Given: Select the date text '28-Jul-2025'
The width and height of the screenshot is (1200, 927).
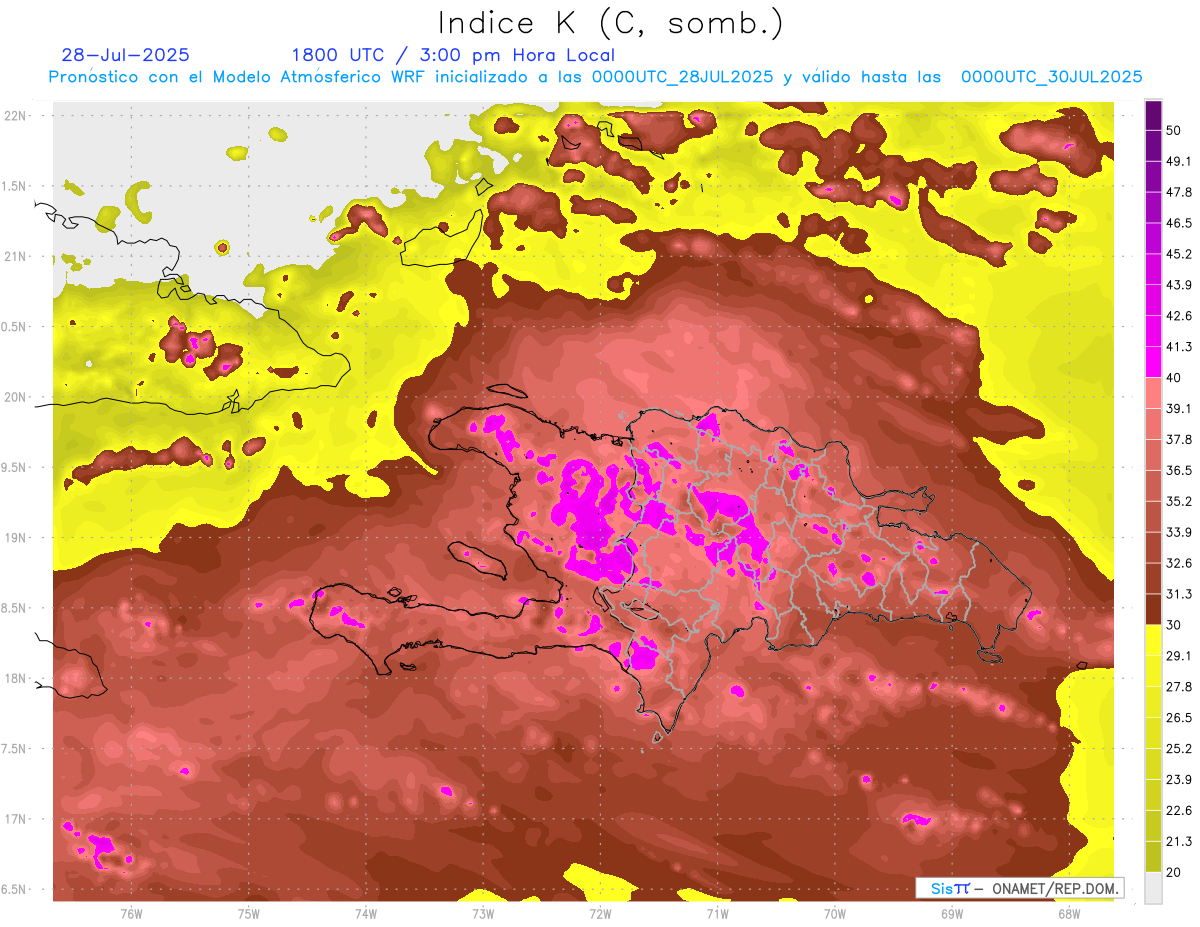Looking at the screenshot, I should click(125, 55).
